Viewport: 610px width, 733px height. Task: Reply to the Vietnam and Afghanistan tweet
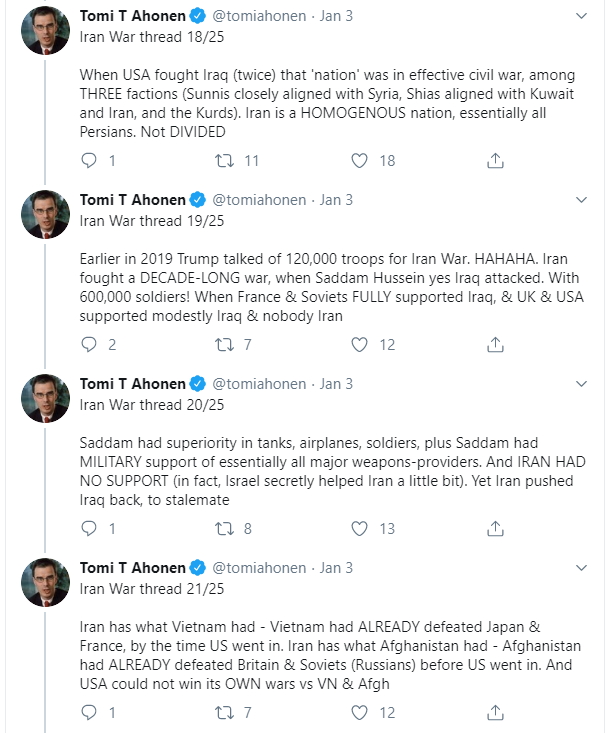89,712
